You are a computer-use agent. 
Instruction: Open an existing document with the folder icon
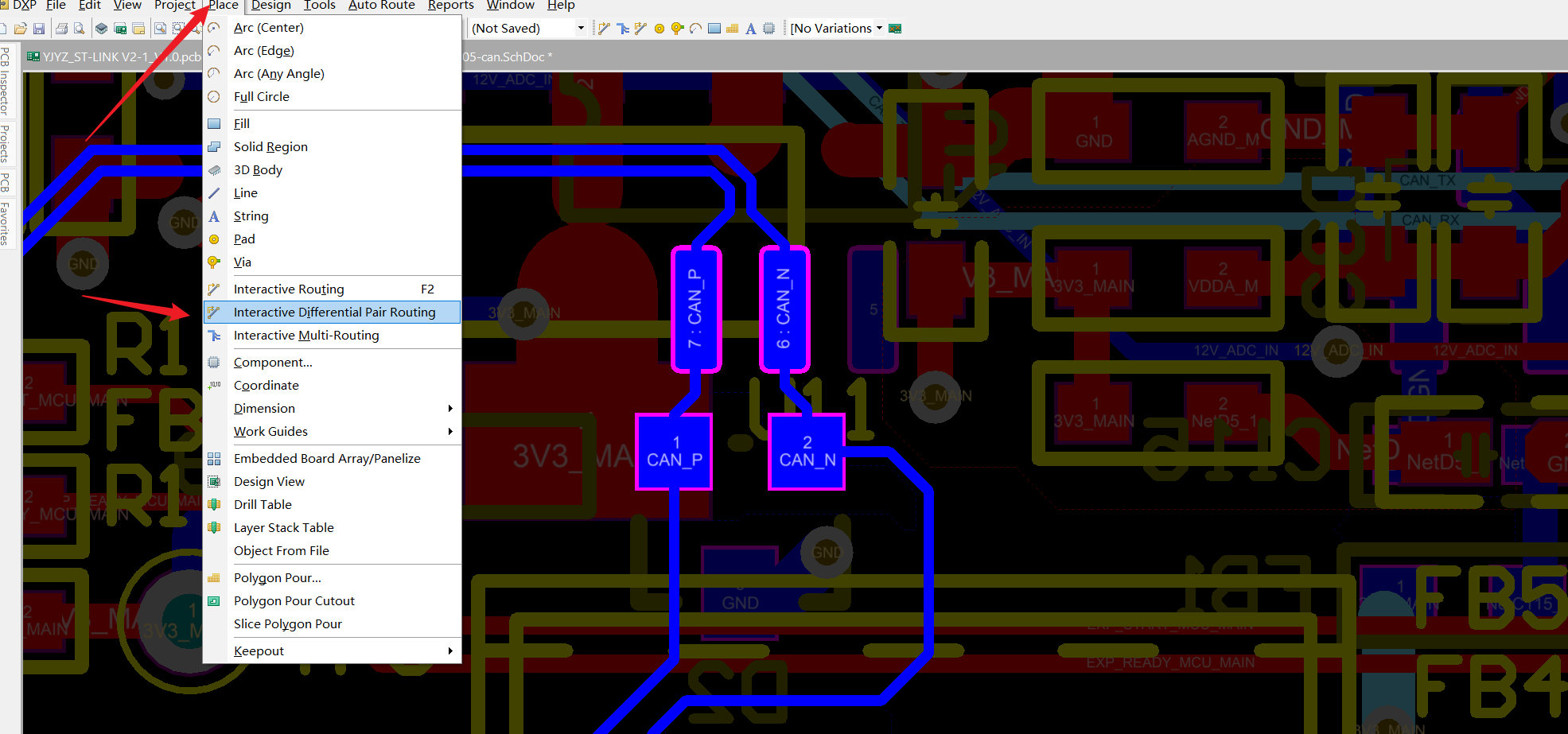(21, 29)
